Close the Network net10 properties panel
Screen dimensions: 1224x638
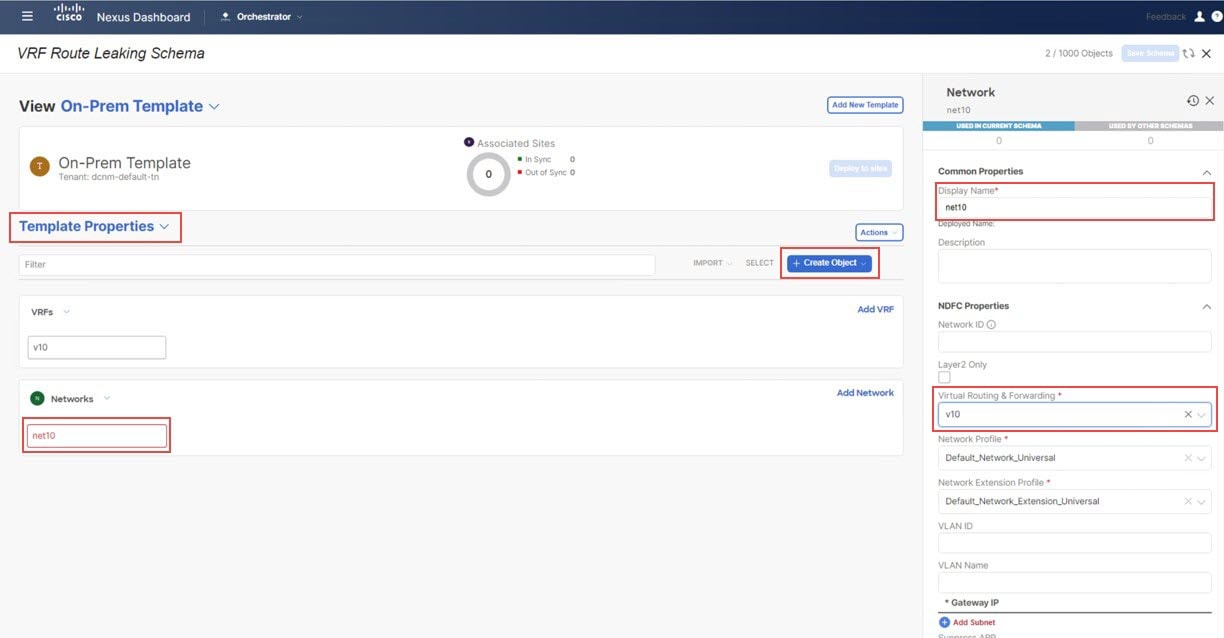(1210, 101)
